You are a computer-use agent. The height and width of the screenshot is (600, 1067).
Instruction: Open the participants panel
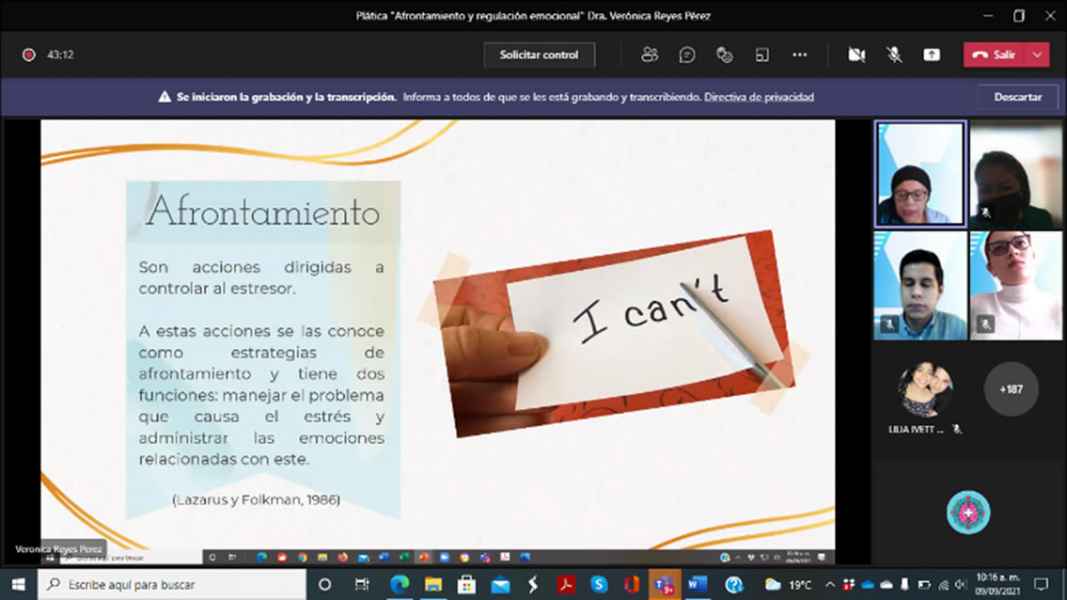650,55
